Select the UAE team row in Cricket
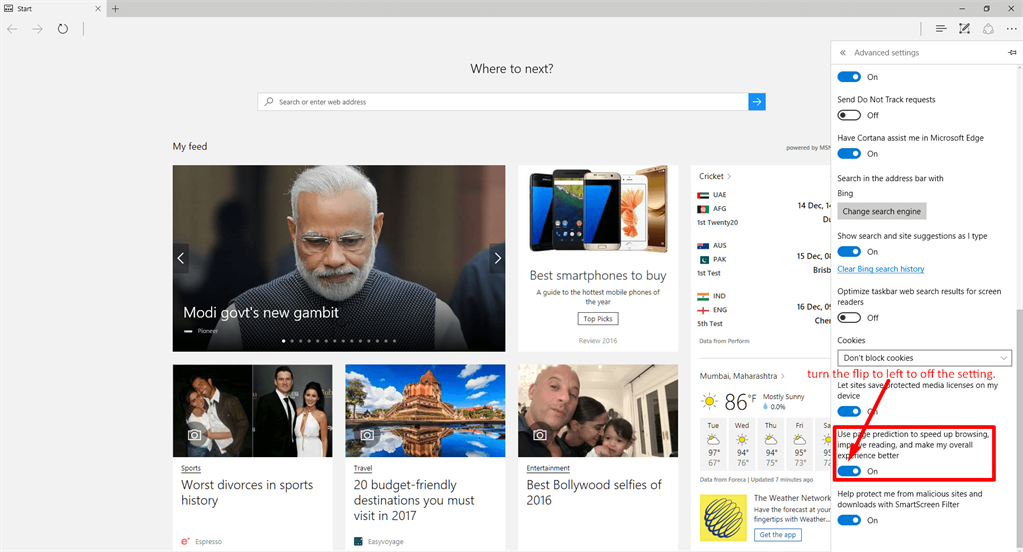Screen dimensions: 1023x552 tap(712, 195)
